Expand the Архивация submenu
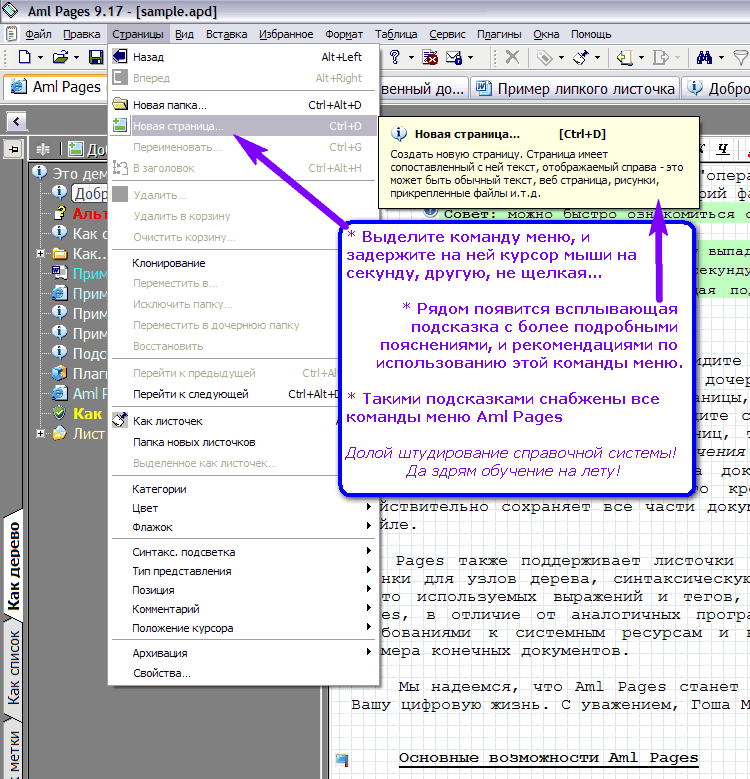This screenshot has height=779, width=750. (244, 653)
